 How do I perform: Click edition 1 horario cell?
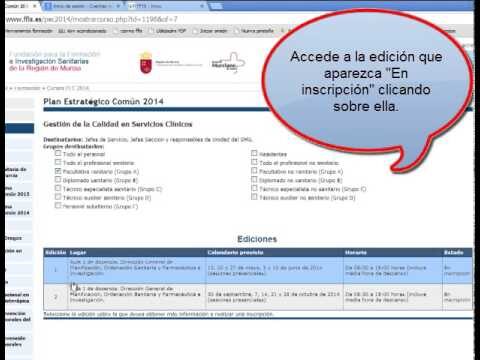(393, 270)
